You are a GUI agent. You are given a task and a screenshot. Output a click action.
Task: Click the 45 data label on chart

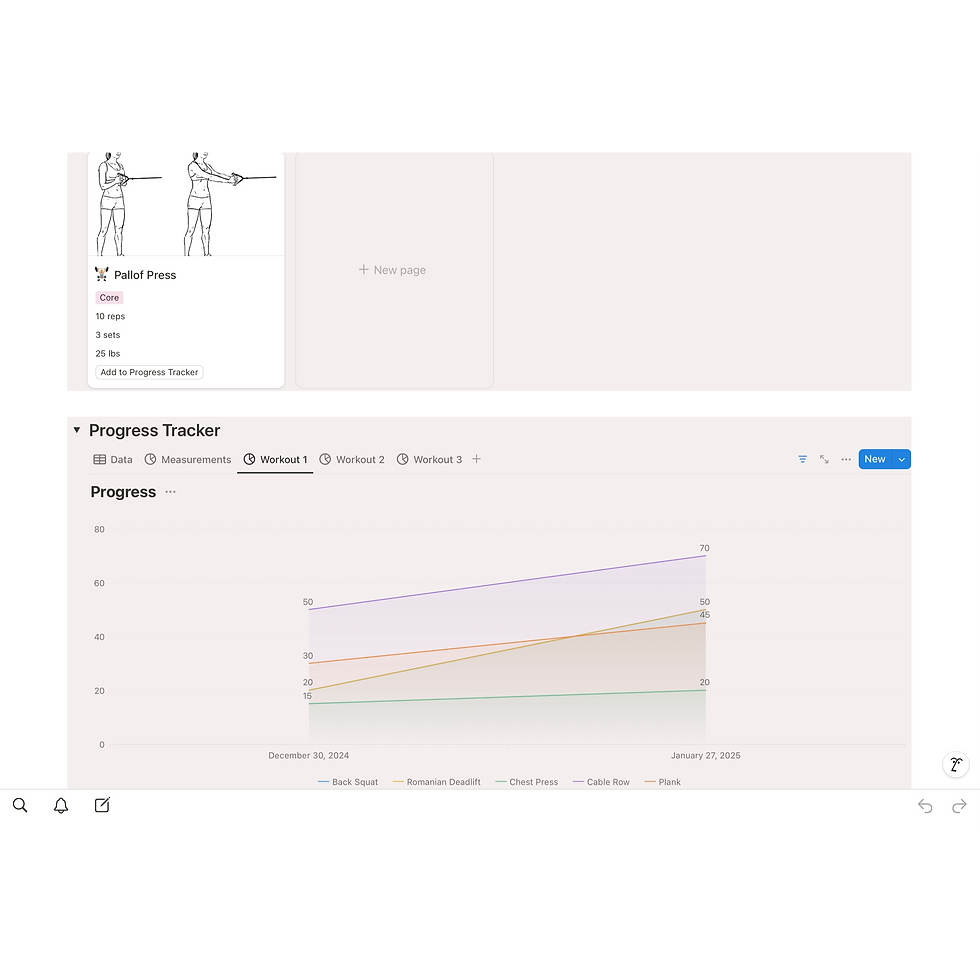[704, 615]
